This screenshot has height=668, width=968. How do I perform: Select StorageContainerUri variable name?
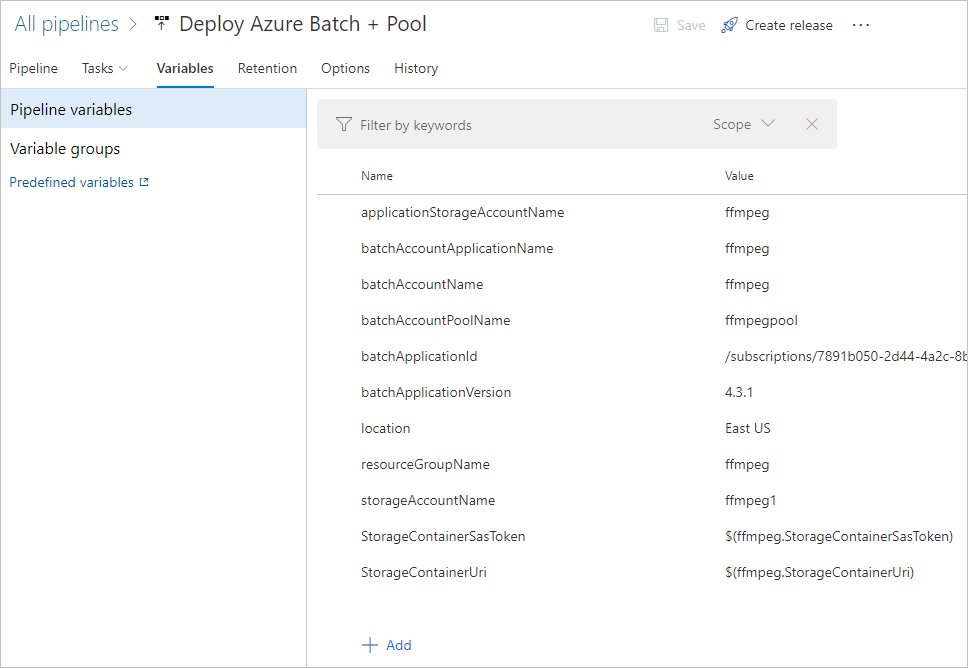coord(424,572)
